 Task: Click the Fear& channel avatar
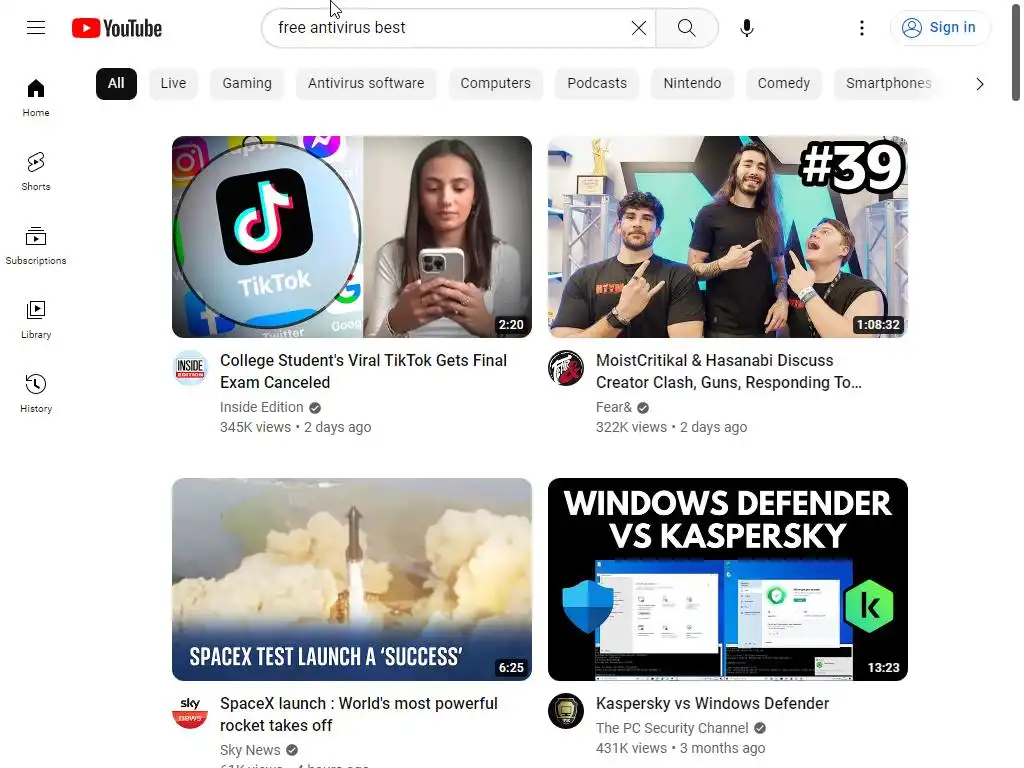(x=566, y=368)
